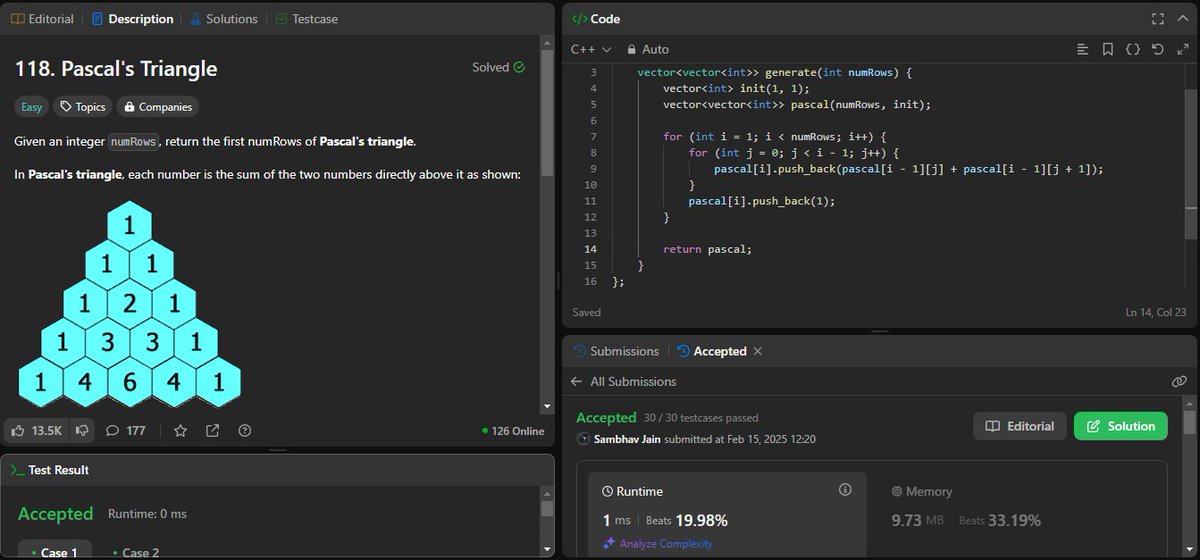1200x560 pixels.
Task: Copy submission link with chain icon
Action: [x=1179, y=381]
